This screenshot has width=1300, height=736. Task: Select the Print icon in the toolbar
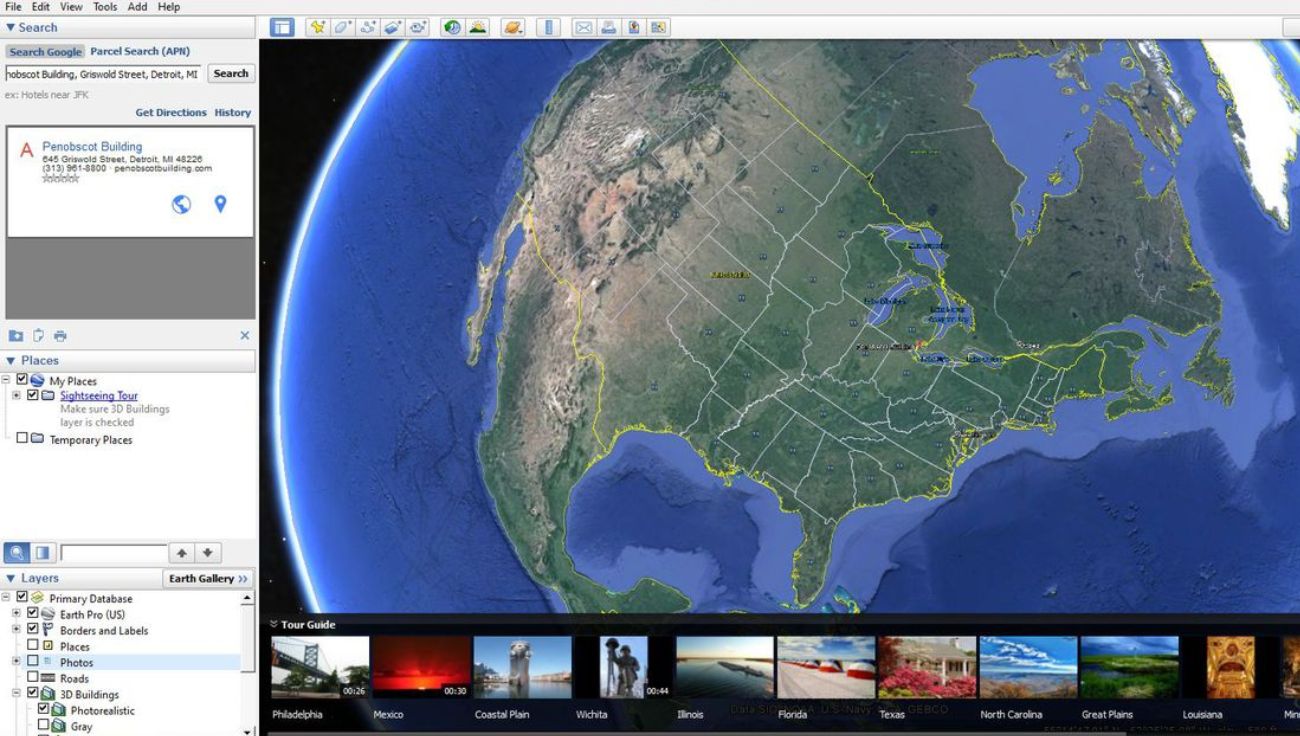point(608,27)
